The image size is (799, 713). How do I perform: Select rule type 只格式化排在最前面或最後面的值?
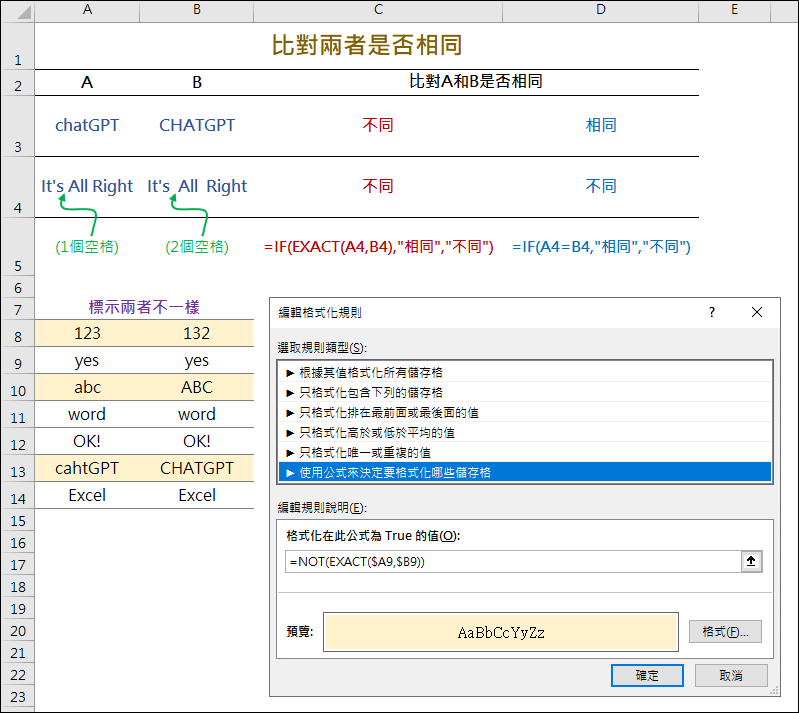click(x=525, y=412)
